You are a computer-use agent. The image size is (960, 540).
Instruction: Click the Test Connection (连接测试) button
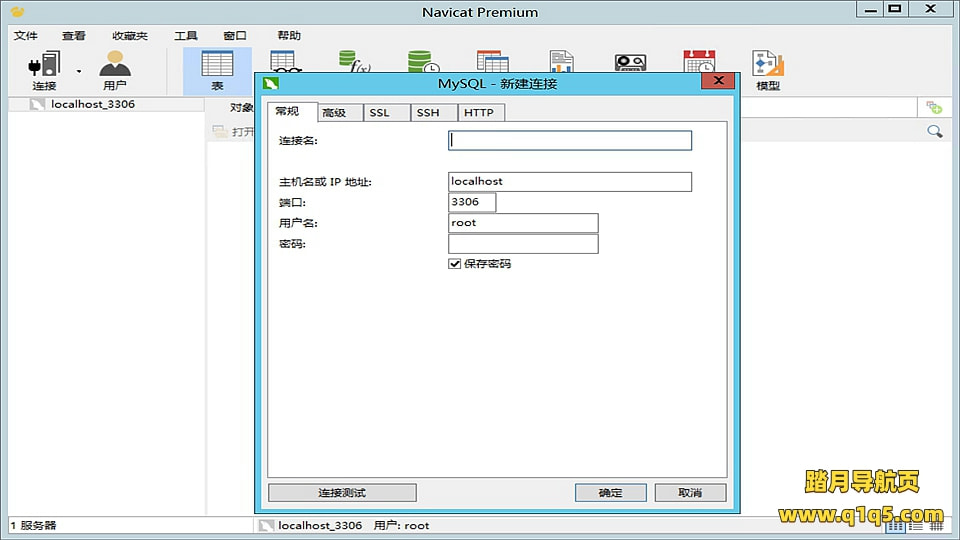342,493
